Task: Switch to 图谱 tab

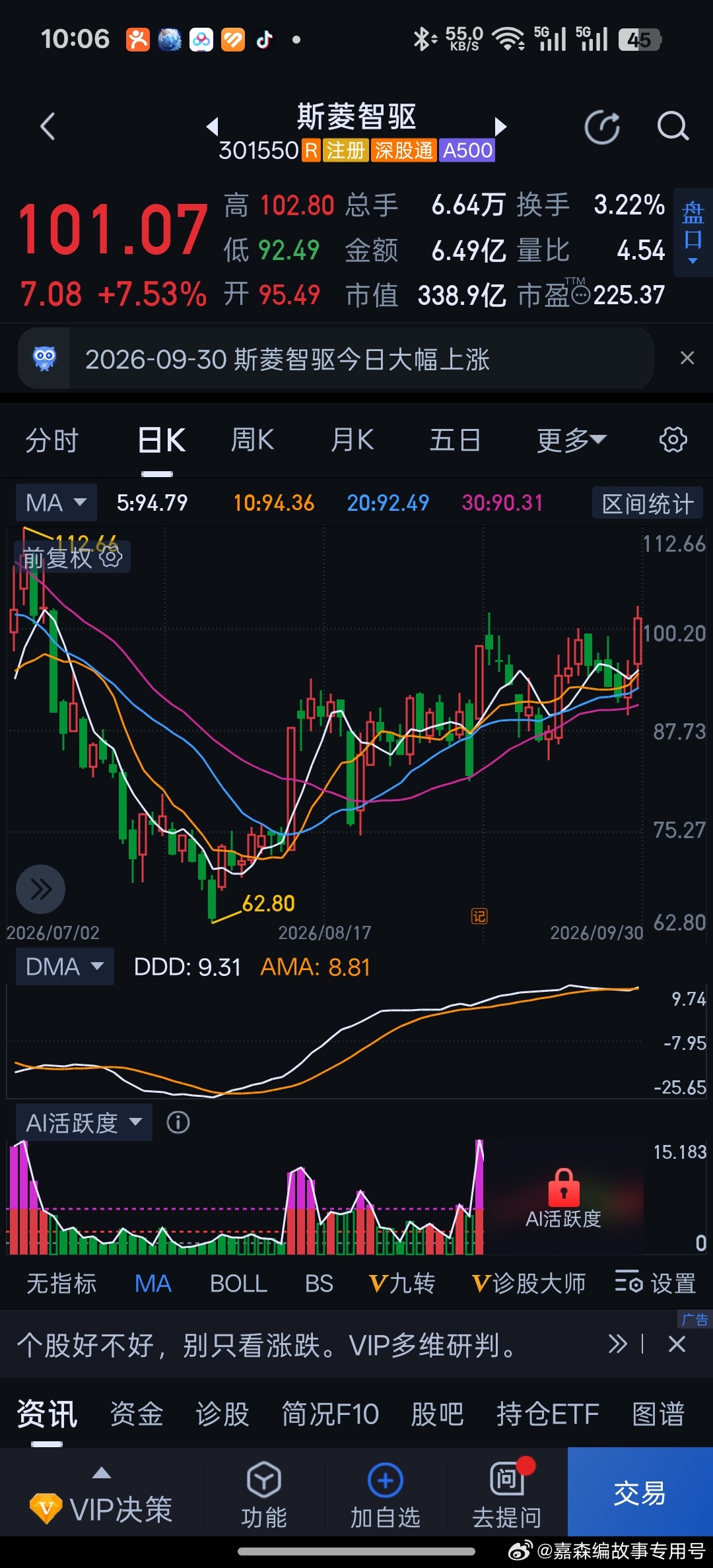Action: (658, 1414)
